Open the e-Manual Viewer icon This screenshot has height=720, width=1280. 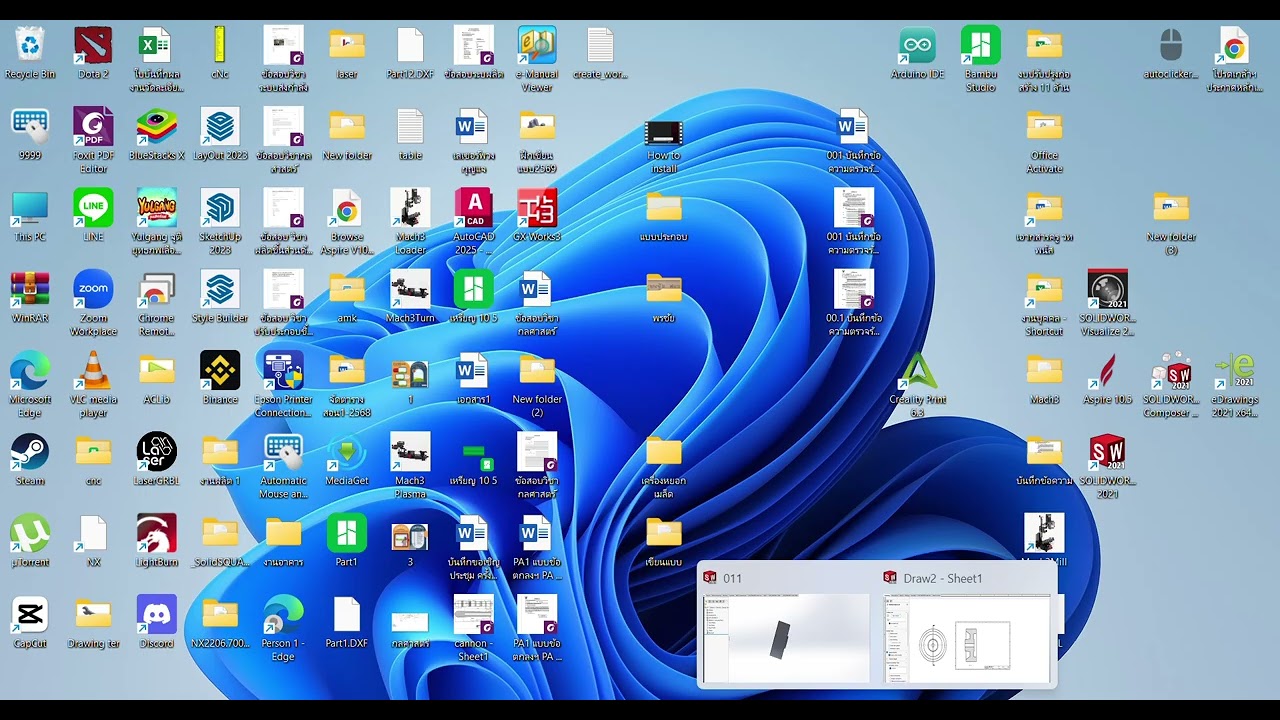[x=537, y=59]
